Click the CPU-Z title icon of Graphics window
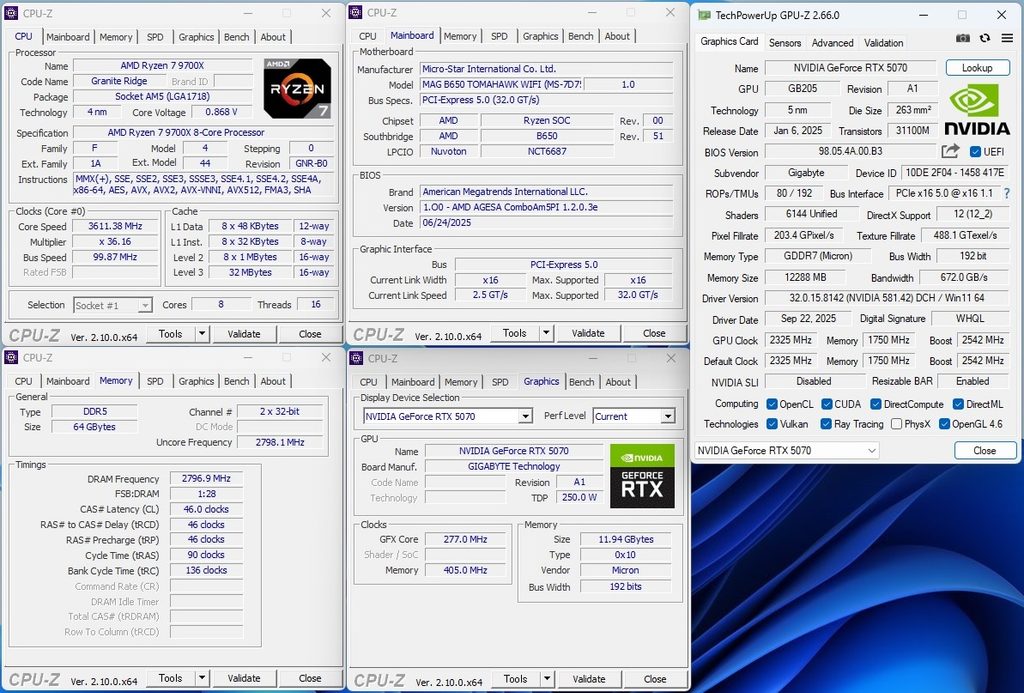 tap(356, 358)
